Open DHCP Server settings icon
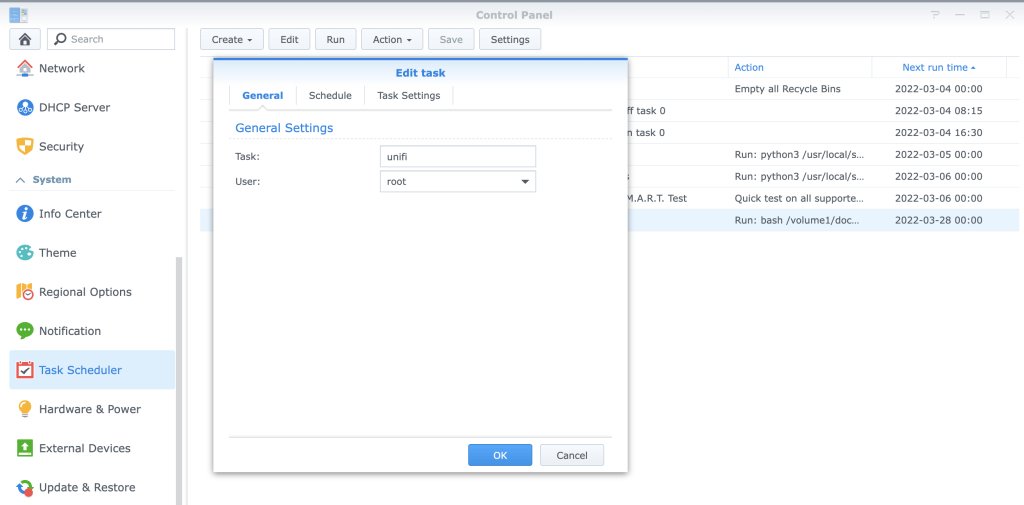This screenshot has width=1024, height=505. [x=25, y=107]
